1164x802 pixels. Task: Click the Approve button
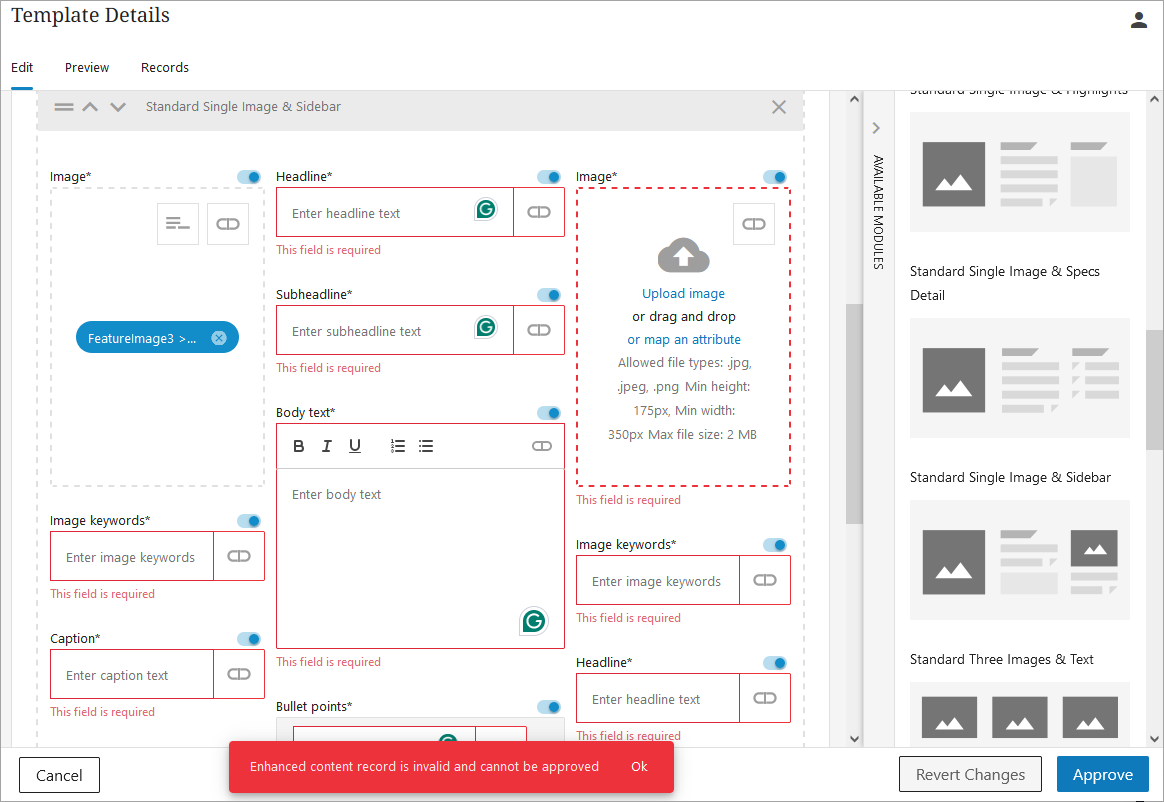pos(1102,774)
